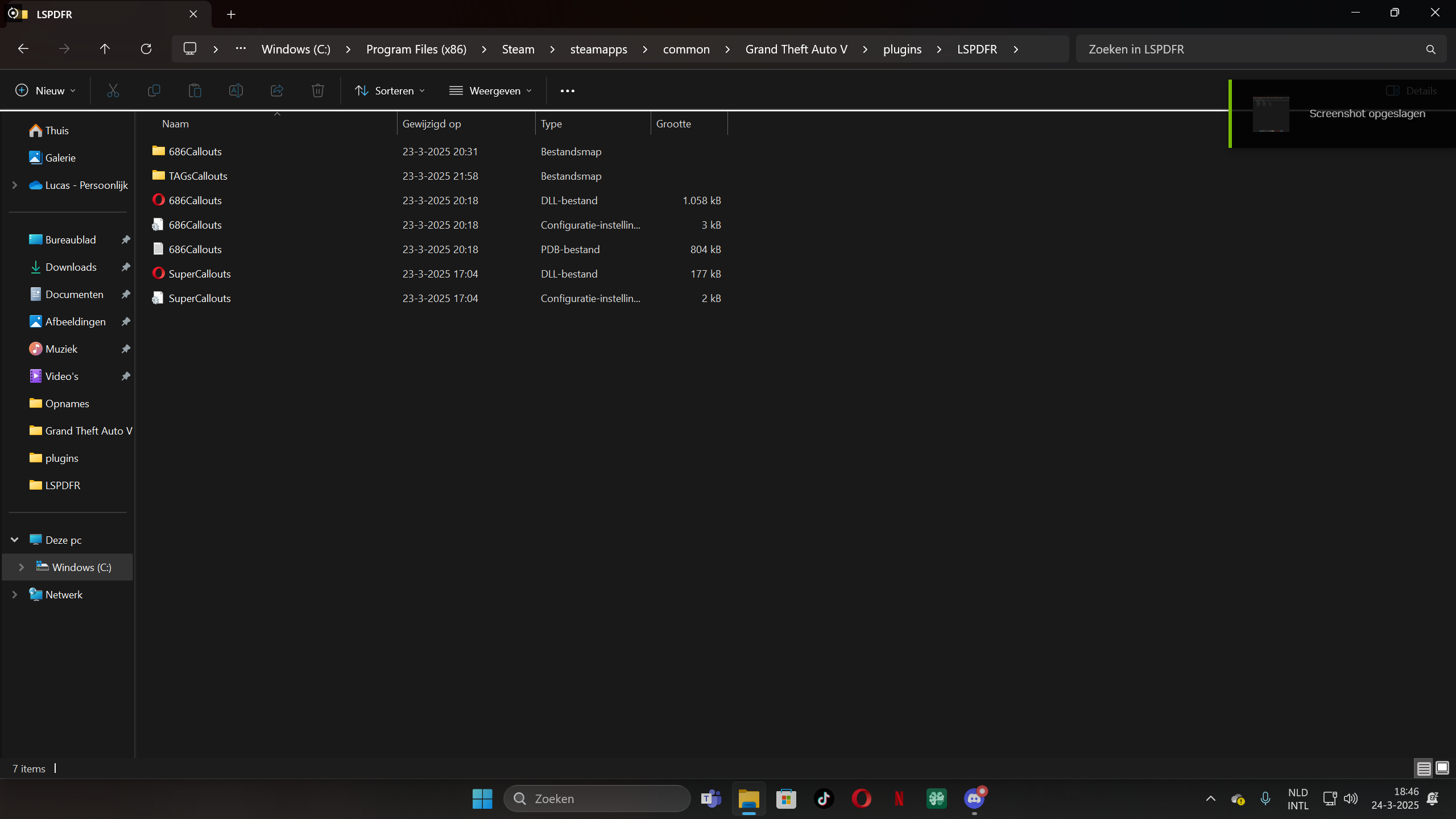Go up one folder with up arrow
The image size is (1456, 819).
pos(105,49)
